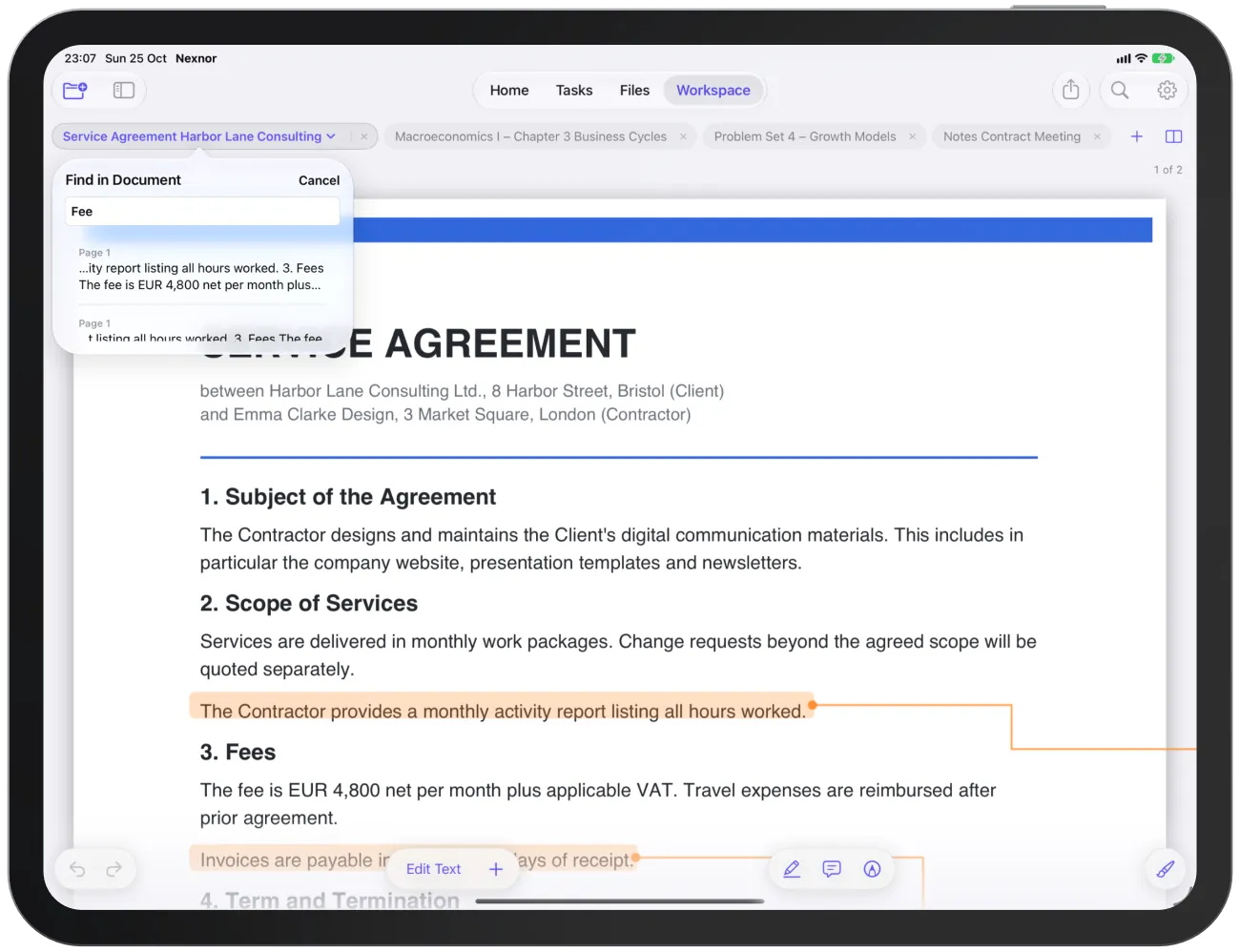Screen dimensions: 1240x952
Task: Open Problem Set 4 – Growth Models tab
Action: coord(805,136)
